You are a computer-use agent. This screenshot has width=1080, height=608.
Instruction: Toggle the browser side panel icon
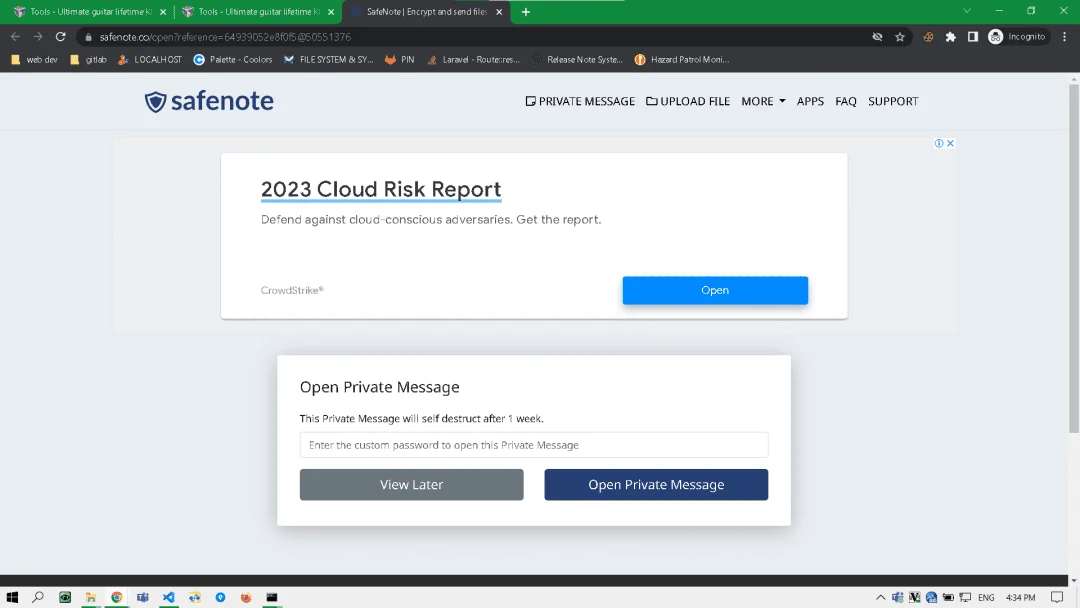973,37
